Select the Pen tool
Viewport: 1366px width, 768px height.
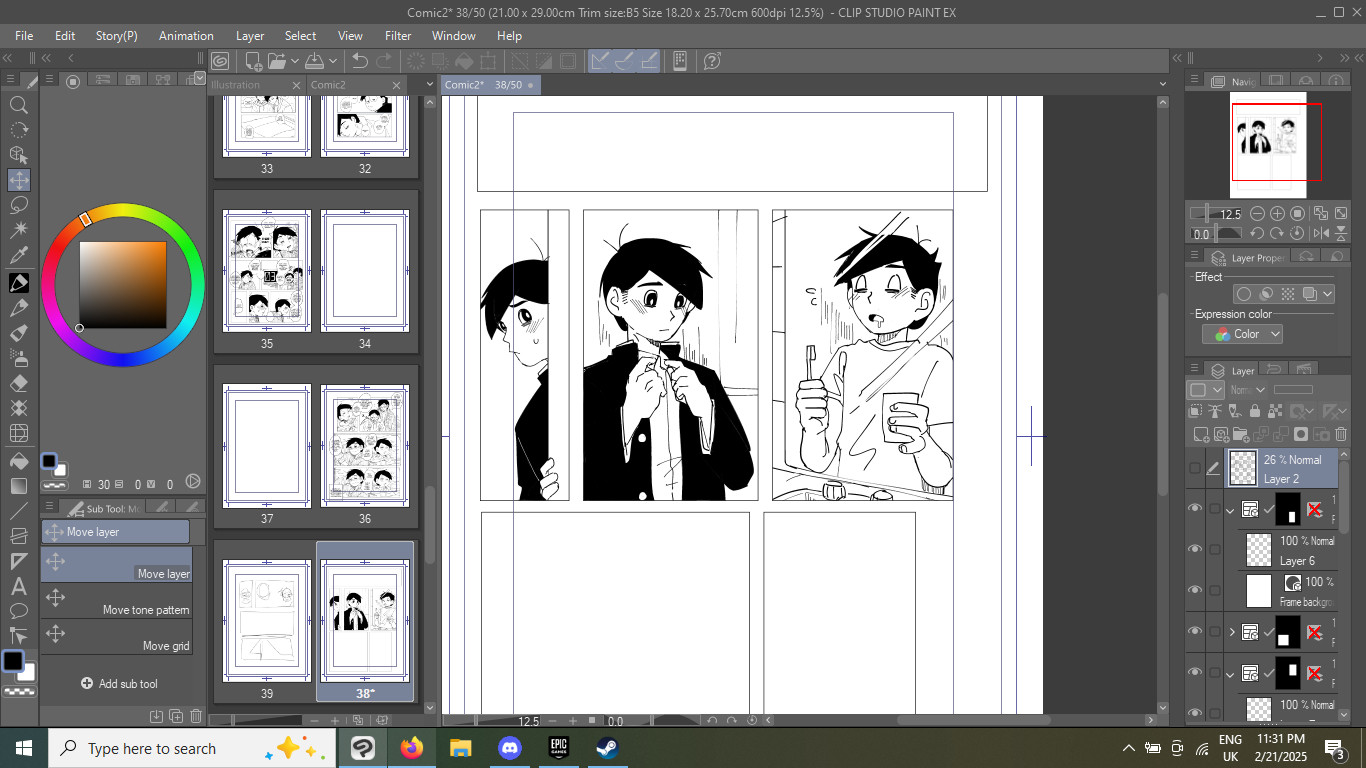coord(18,282)
